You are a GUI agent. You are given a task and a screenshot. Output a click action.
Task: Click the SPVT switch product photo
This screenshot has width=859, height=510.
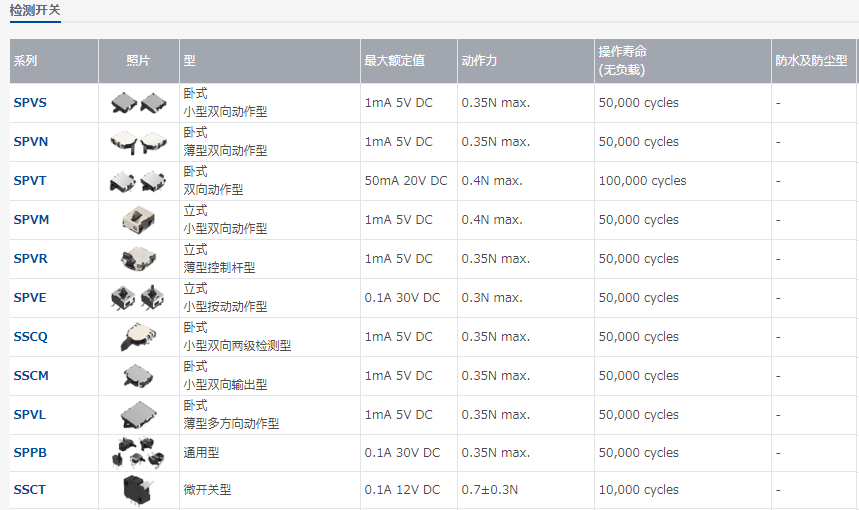(x=138, y=181)
